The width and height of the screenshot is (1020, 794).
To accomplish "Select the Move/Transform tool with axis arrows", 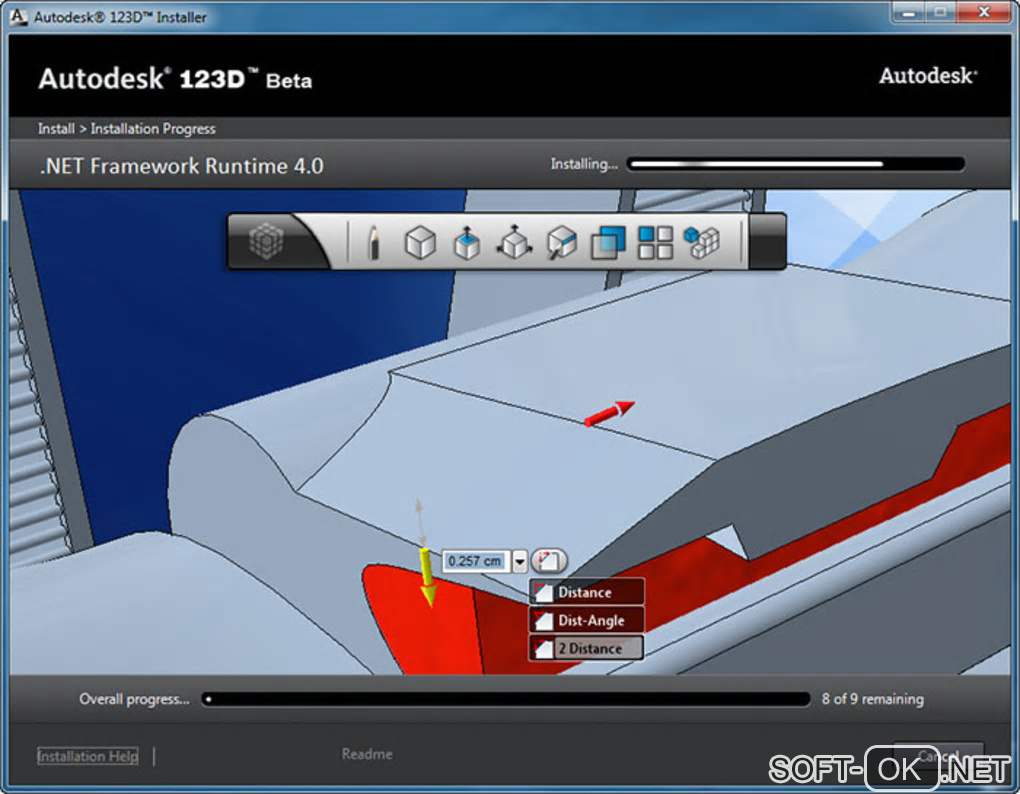I will [515, 242].
